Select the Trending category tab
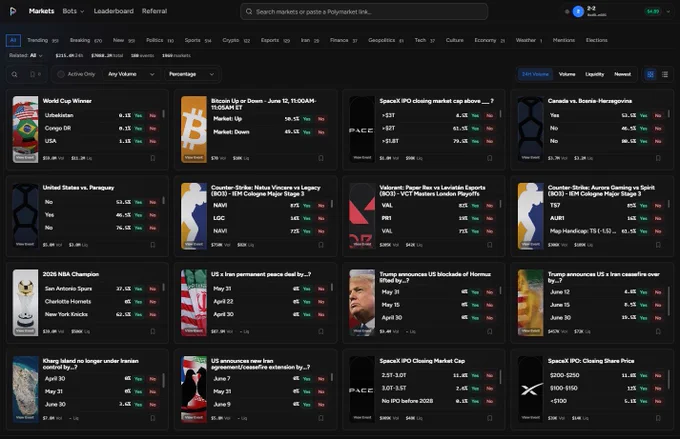The width and height of the screenshot is (680, 439). tap(43, 40)
